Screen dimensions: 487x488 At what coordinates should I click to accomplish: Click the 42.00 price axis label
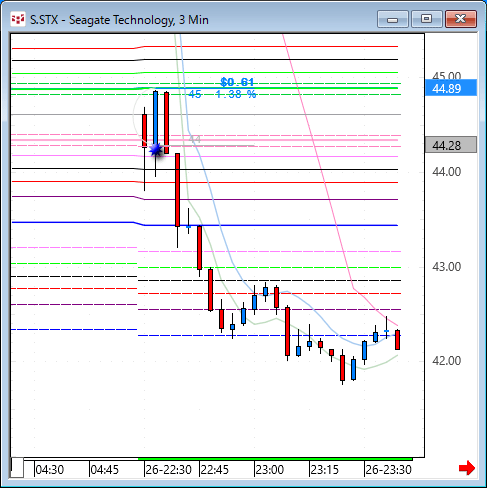[x=447, y=361]
